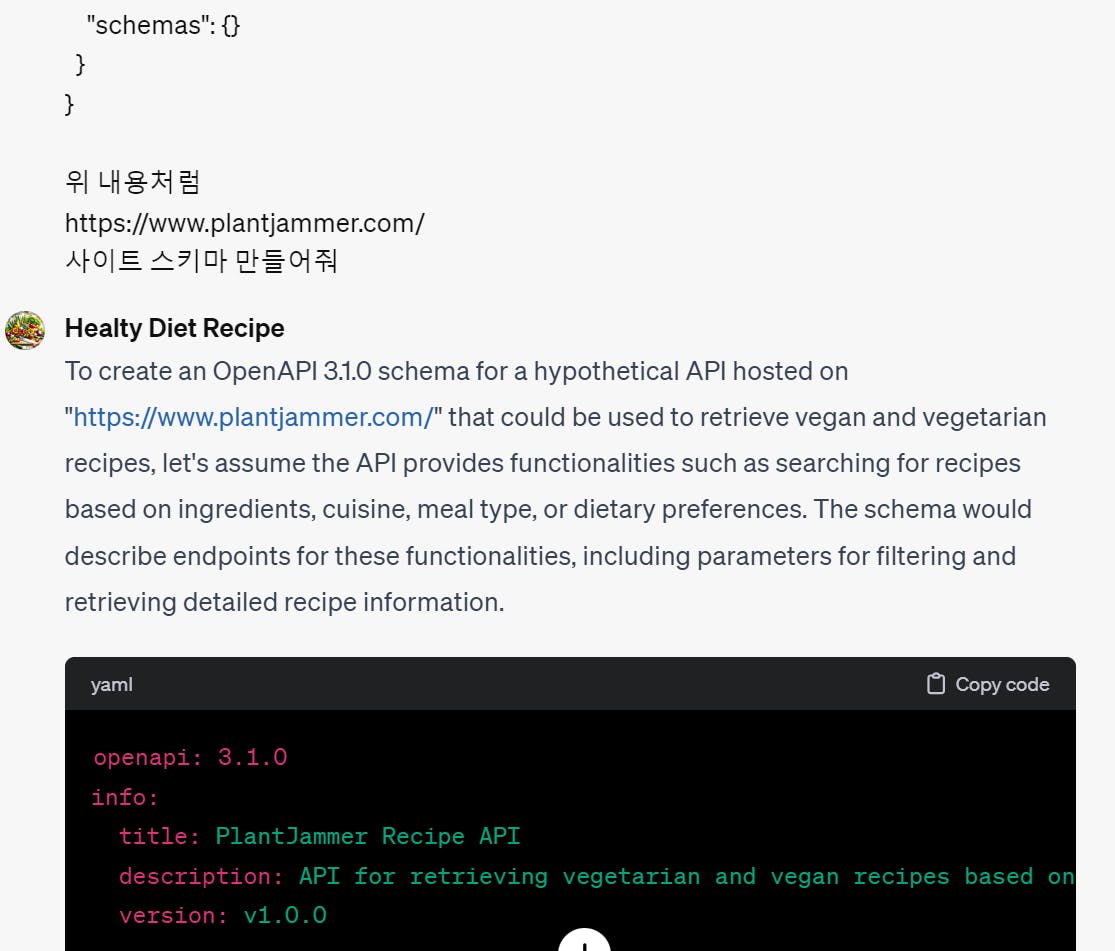Click the paragraph line starting To create an OpenAPI
The width and height of the screenshot is (1115, 951).
pyautogui.click(x=457, y=371)
